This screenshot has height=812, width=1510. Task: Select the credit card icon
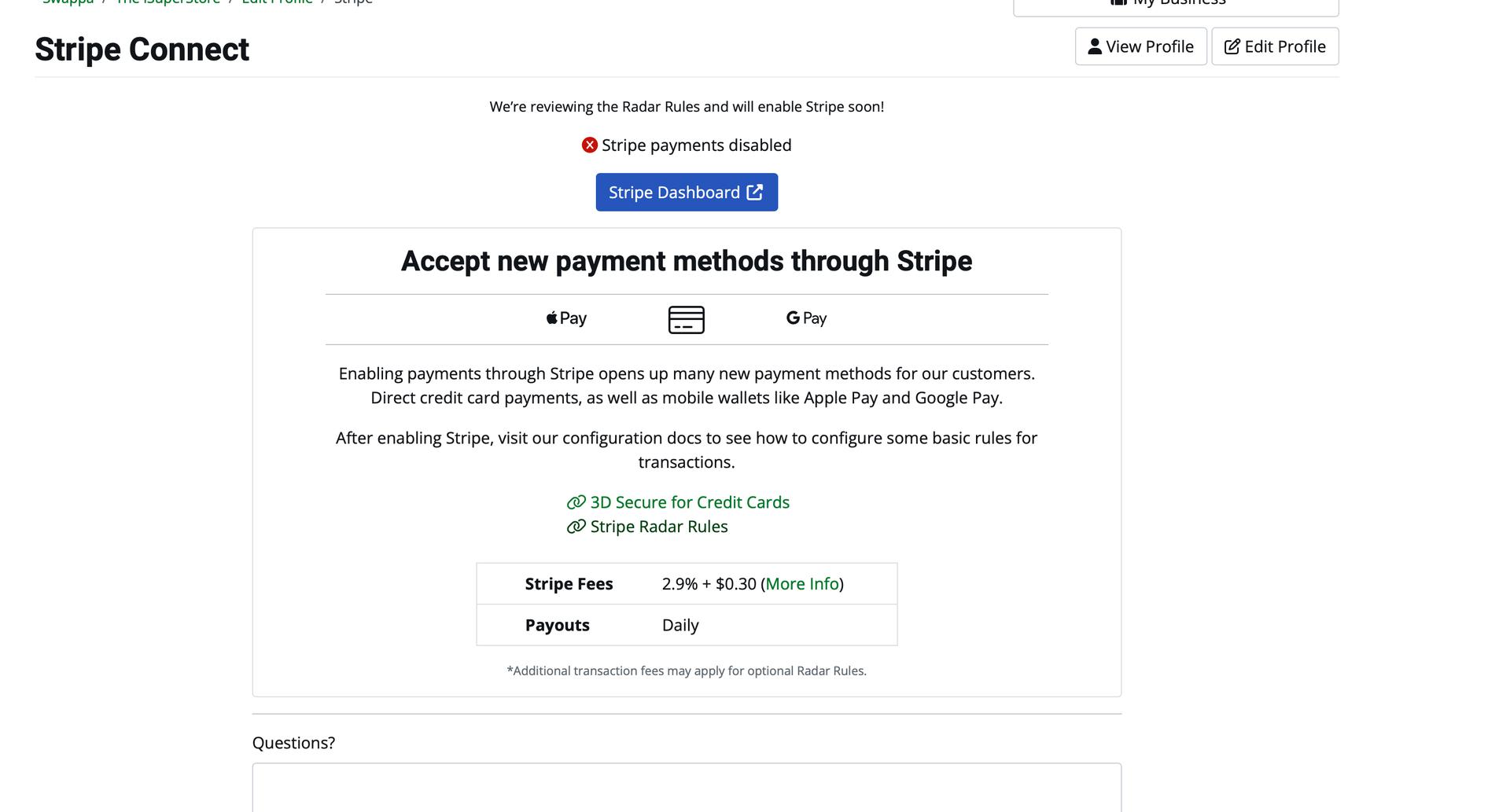[x=687, y=320]
